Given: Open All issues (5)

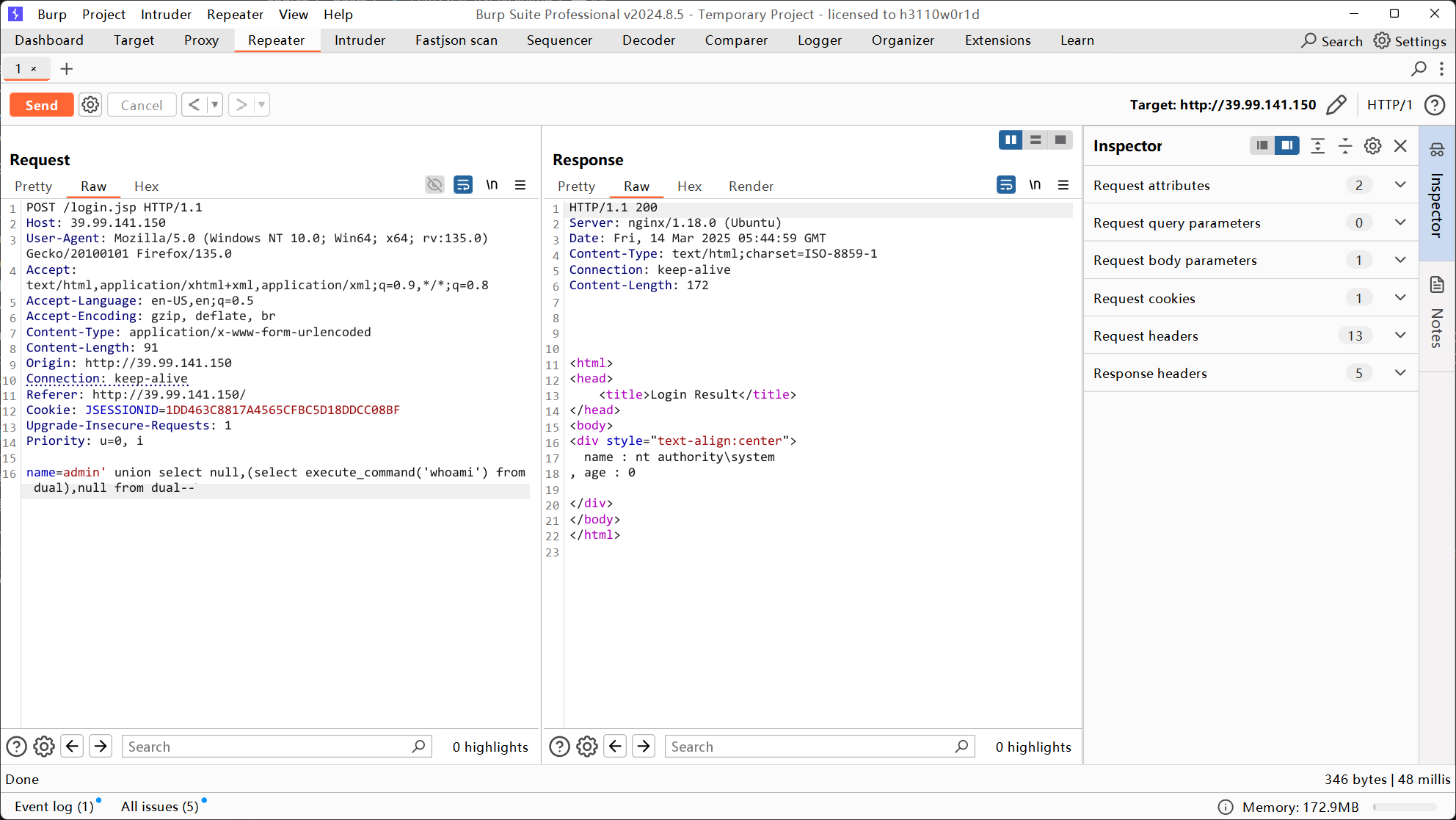Looking at the screenshot, I should coord(160,806).
